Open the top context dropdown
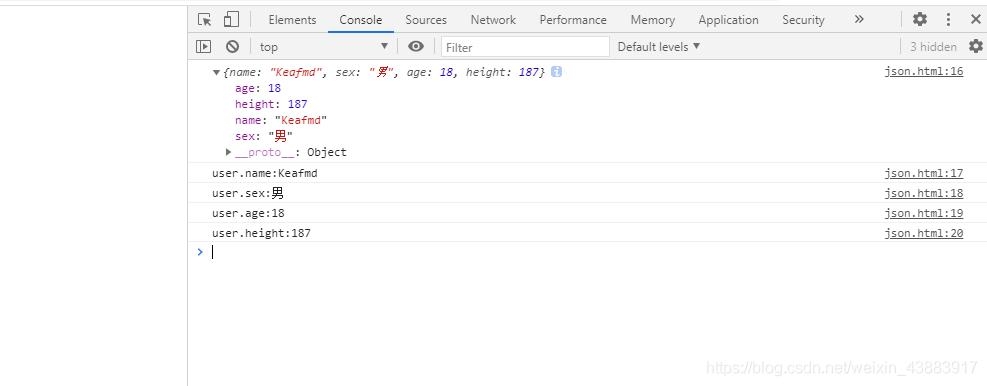The width and height of the screenshot is (987, 386). tap(324, 47)
